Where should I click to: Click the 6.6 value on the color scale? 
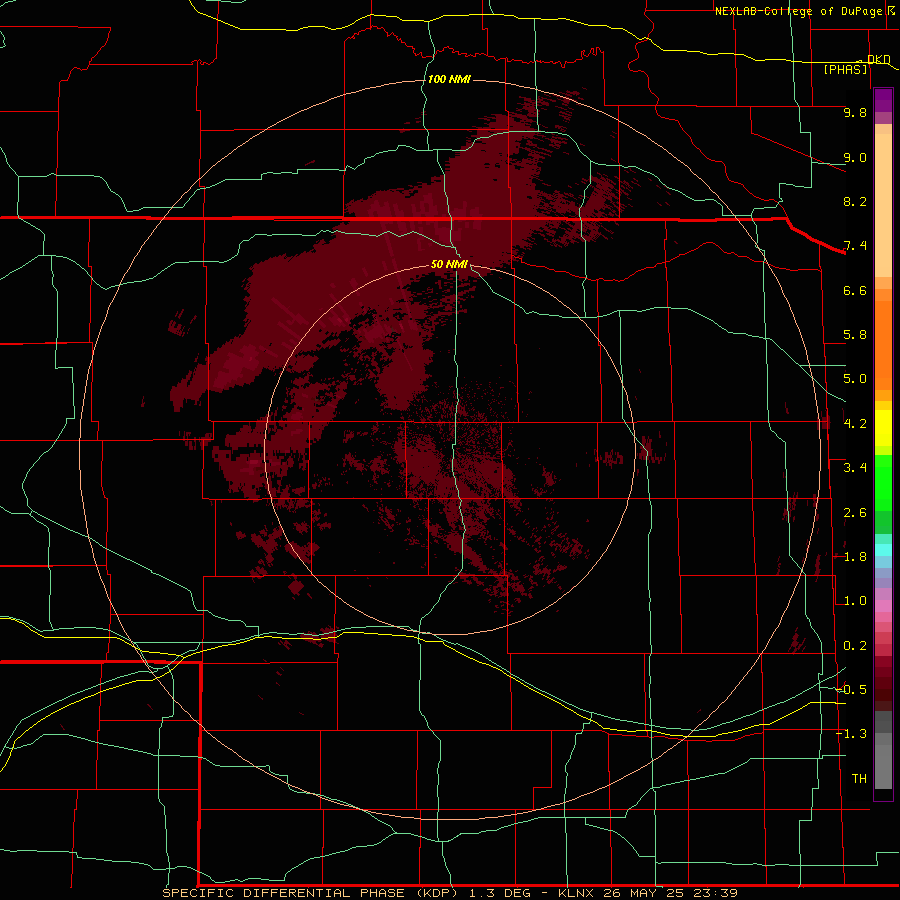click(855, 290)
